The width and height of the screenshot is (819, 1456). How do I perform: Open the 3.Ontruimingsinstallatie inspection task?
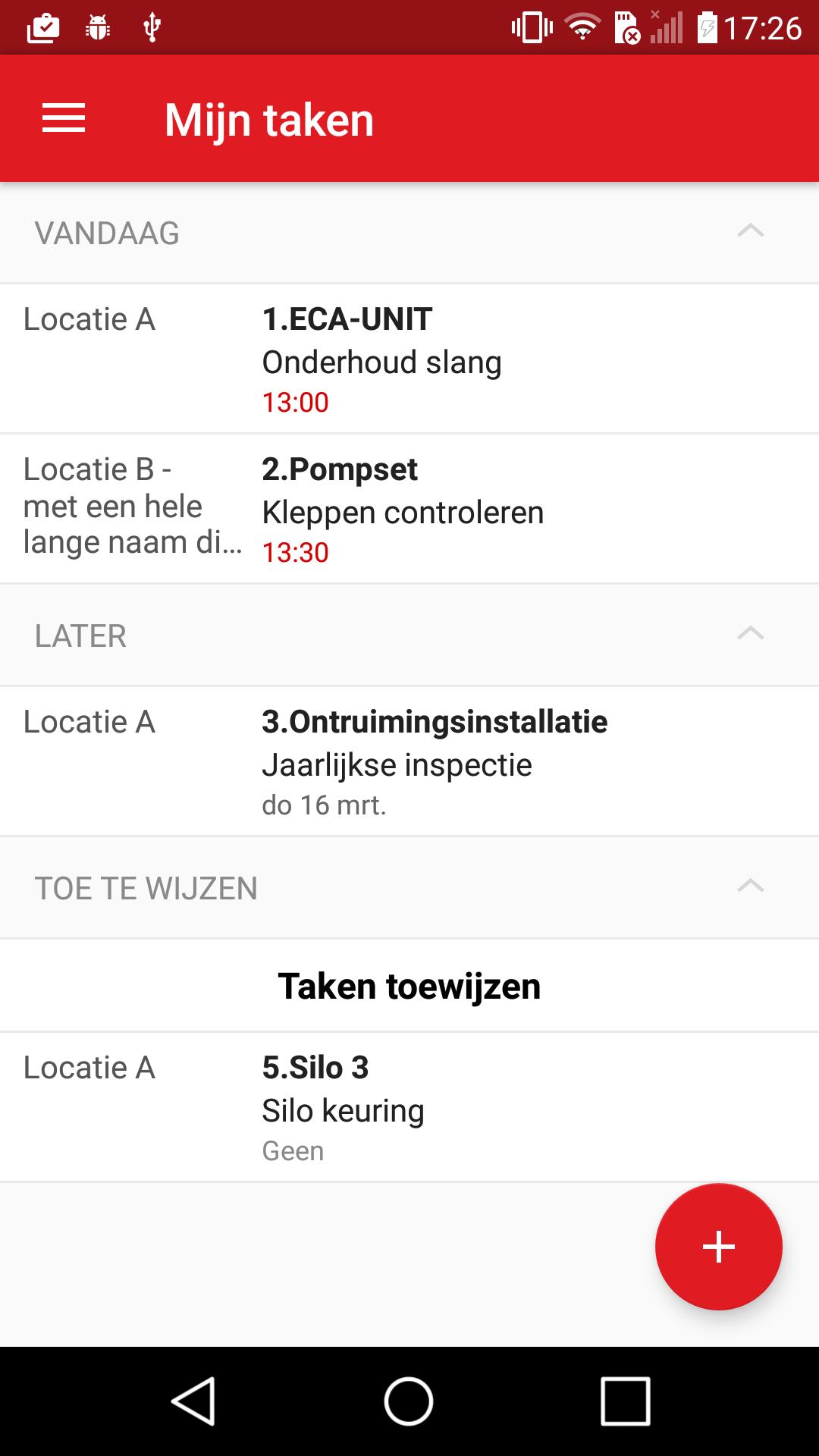(x=409, y=762)
